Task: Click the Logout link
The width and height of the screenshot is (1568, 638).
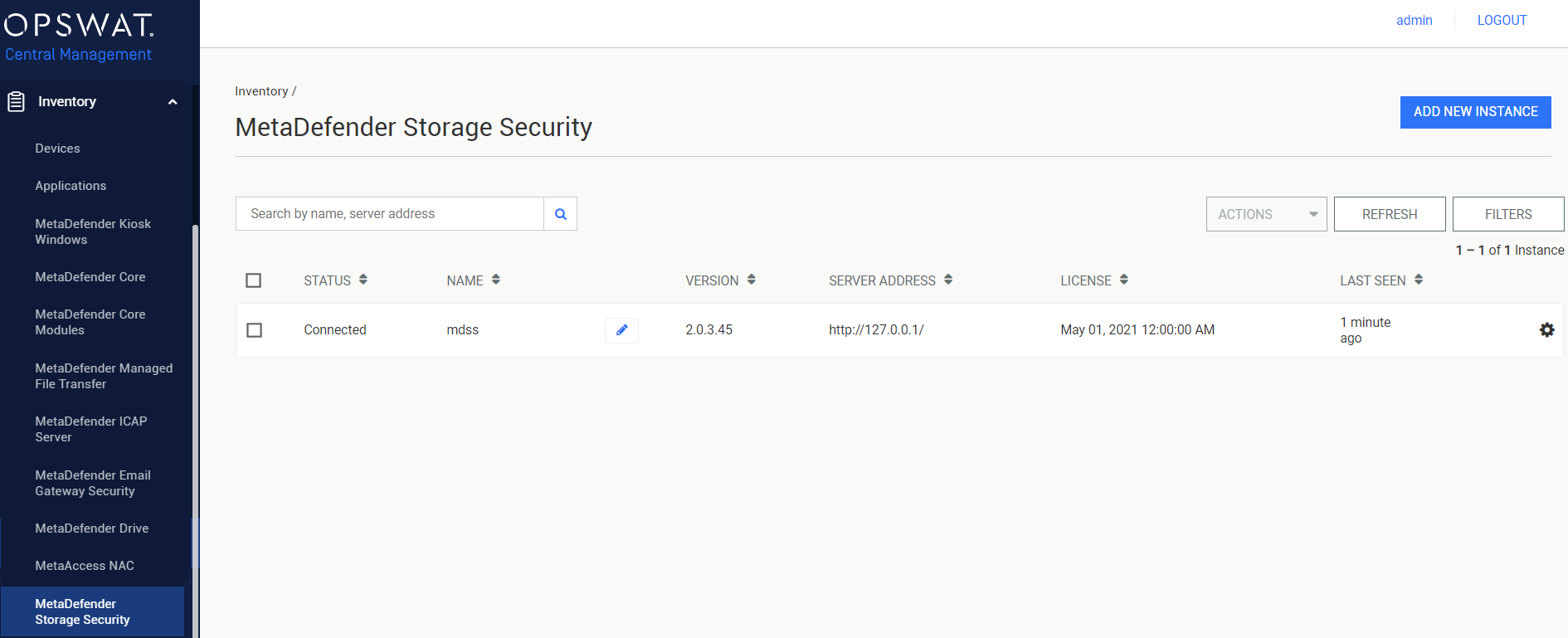Action: point(1502,20)
